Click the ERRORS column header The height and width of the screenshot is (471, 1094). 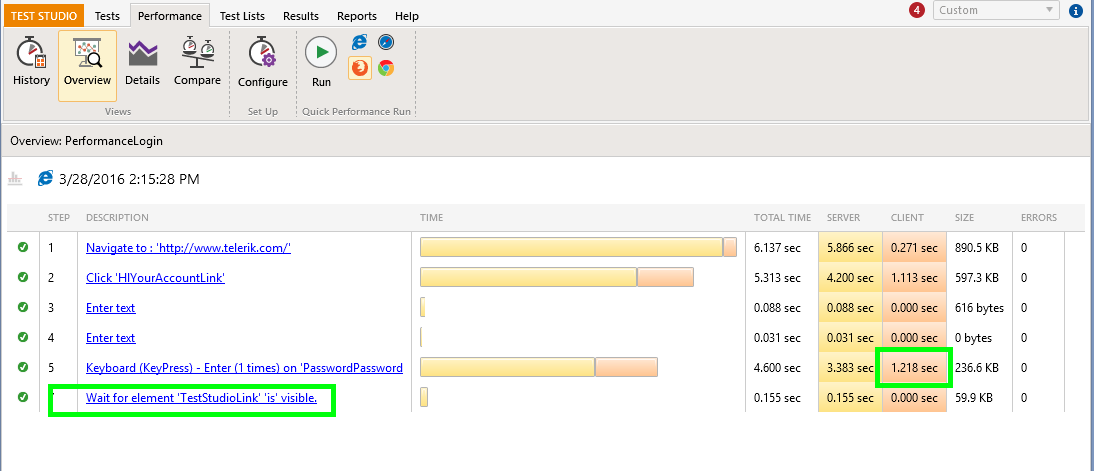click(1039, 218)
